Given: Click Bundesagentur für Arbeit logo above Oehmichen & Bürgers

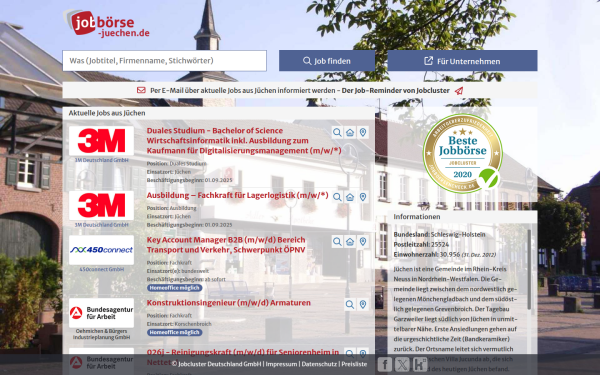Looking at the screenshot, I should 101,313.
